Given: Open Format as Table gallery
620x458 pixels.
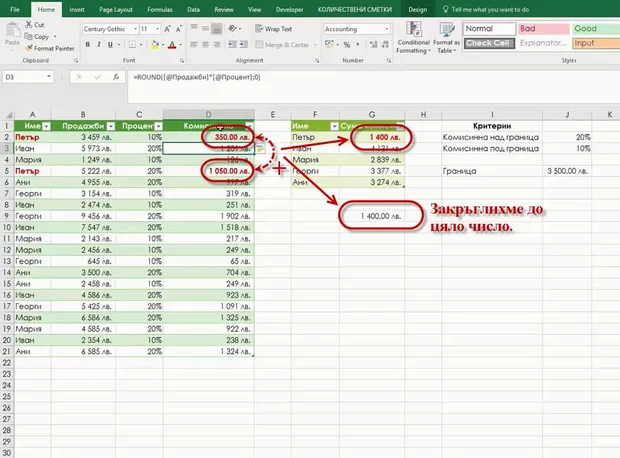Looking at the screenshot, I should pyautogui.click(x=446, y=38).
